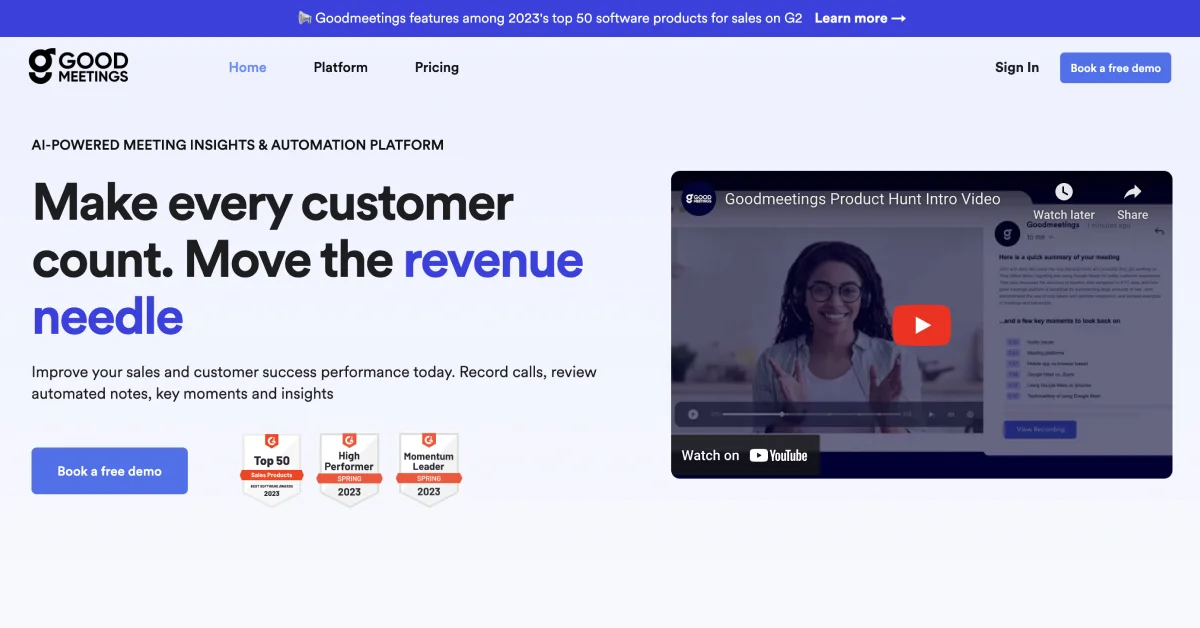Click the large Book a free demo button below the tagline
1200x628 pixels.
tap(110, 471)
